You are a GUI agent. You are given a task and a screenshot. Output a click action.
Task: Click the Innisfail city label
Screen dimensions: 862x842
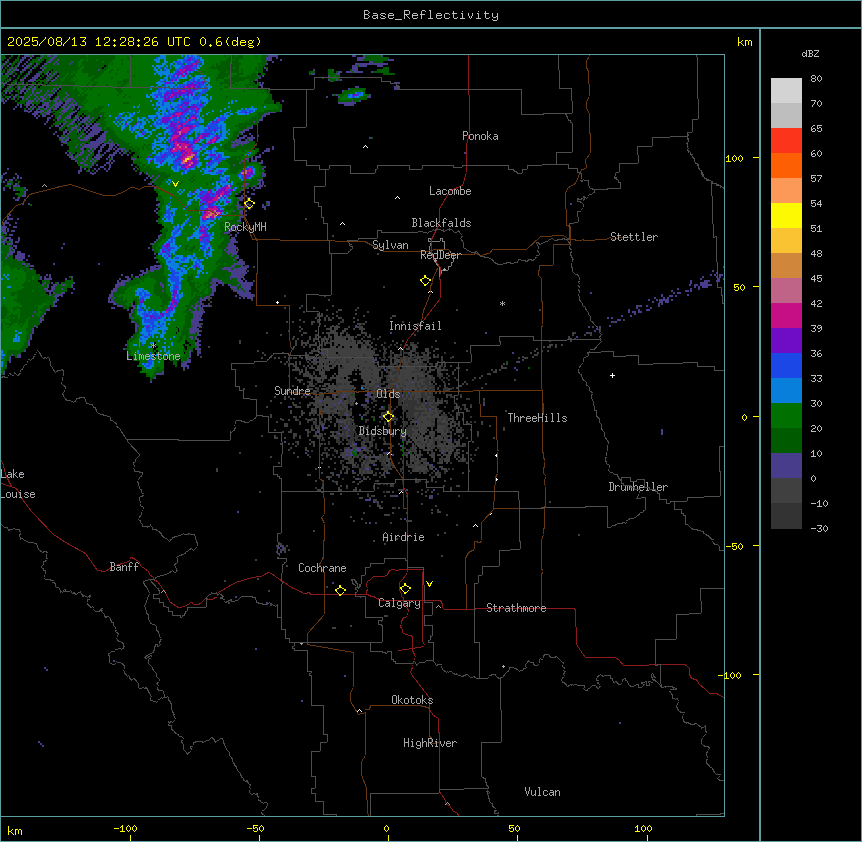pyautogui.click(x=415, y=326)
